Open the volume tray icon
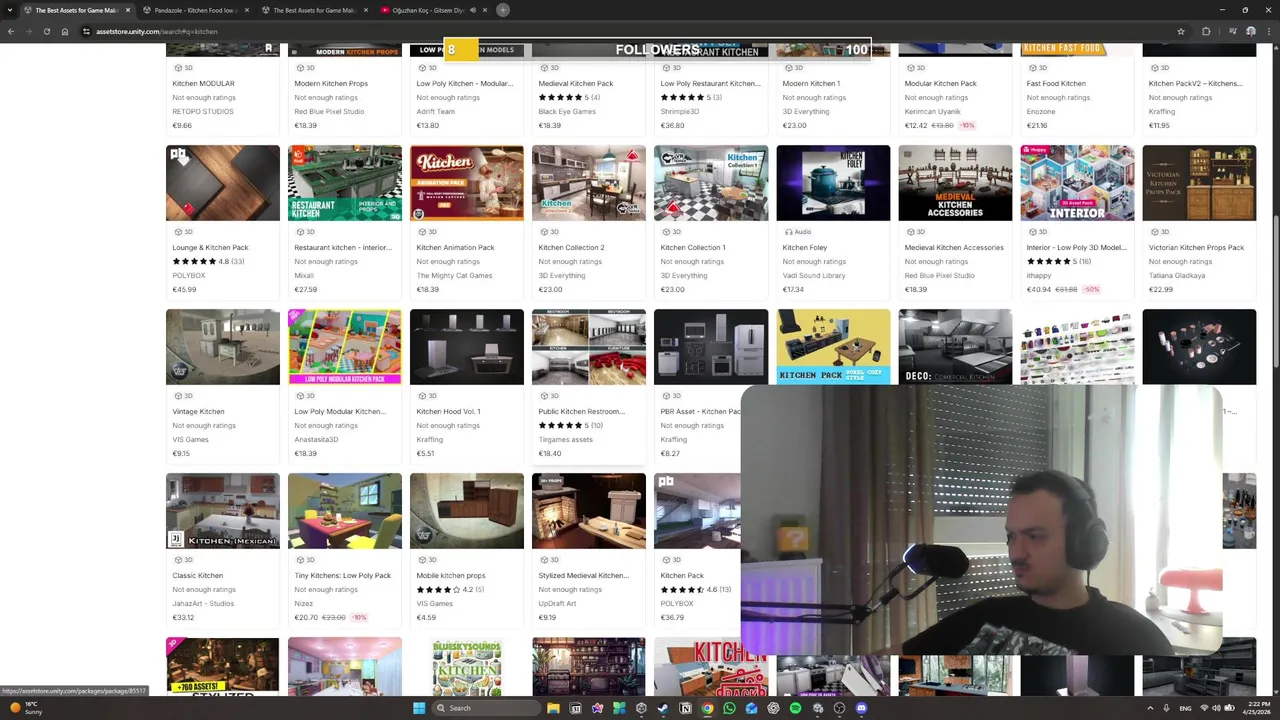1280x720 pixels. pyautogui.click(x=1216, y=708)
